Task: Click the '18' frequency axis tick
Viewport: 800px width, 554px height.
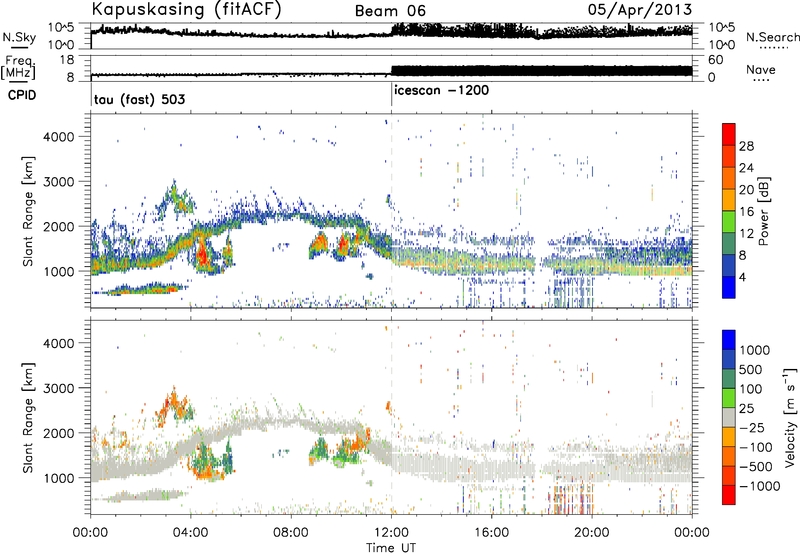Action: pyautogui.click(x=67, y=60)
